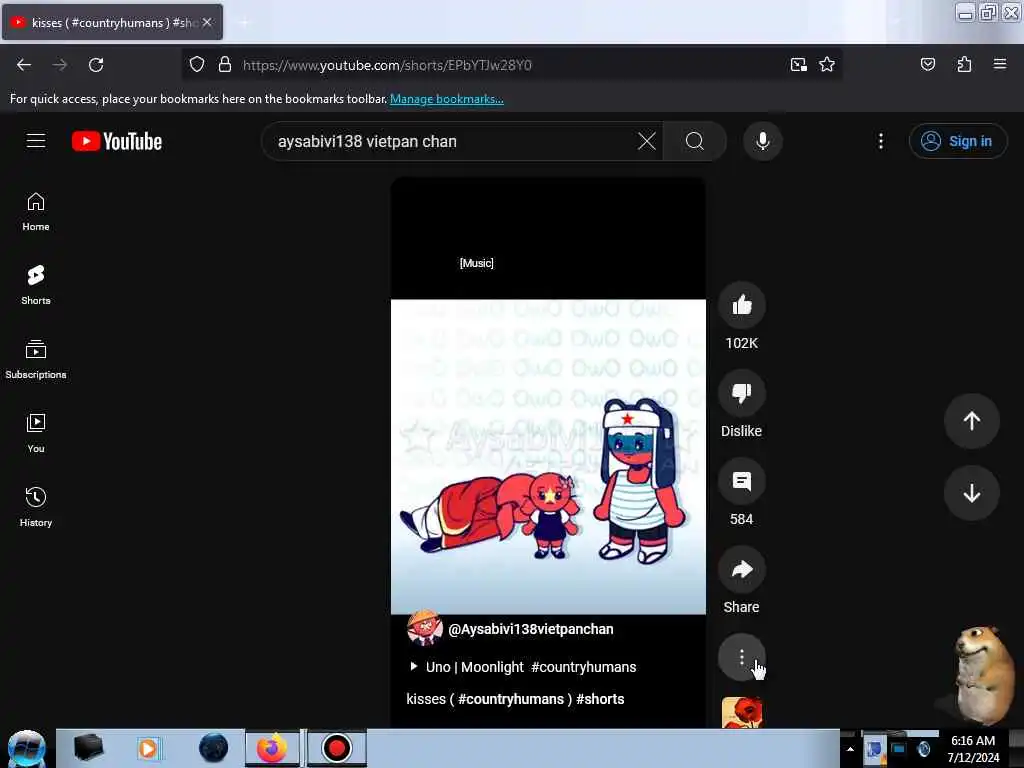Open the @Aysabivi138vietpanchan channel name

[x=531, y=629]
